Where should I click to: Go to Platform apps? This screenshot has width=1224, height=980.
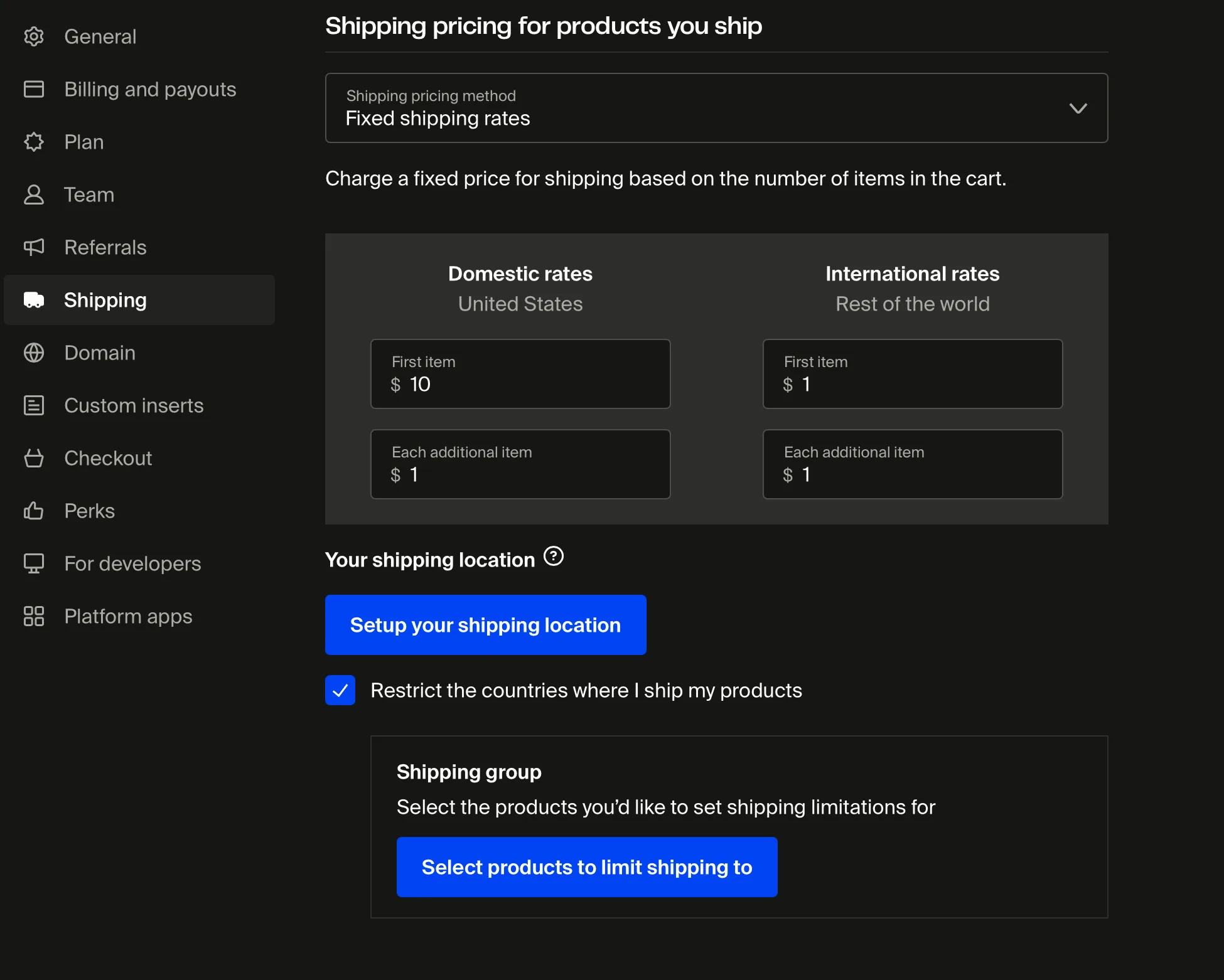click(x=139, y=616)
